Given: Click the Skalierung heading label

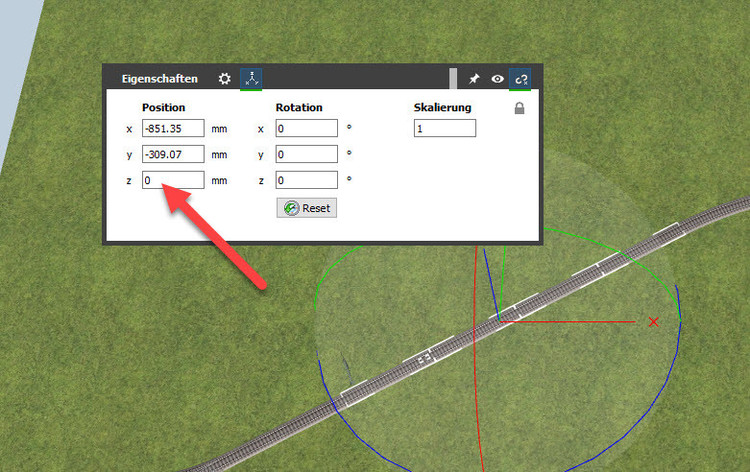Looking at the screenshot, I should (x=442, y=107).
